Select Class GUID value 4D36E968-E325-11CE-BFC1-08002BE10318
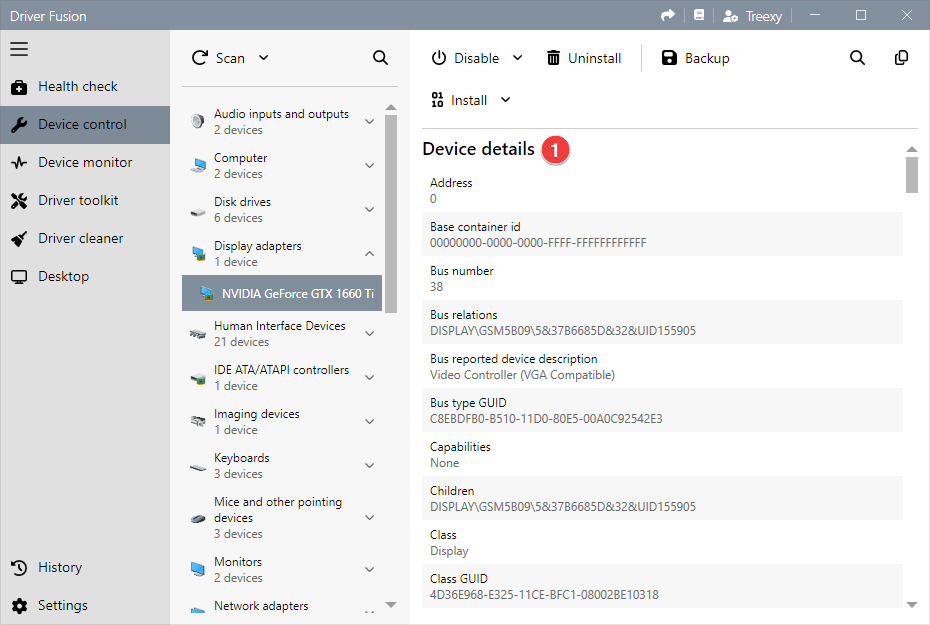The height and width of the screenshot is (625, 930). coord(544,595)
